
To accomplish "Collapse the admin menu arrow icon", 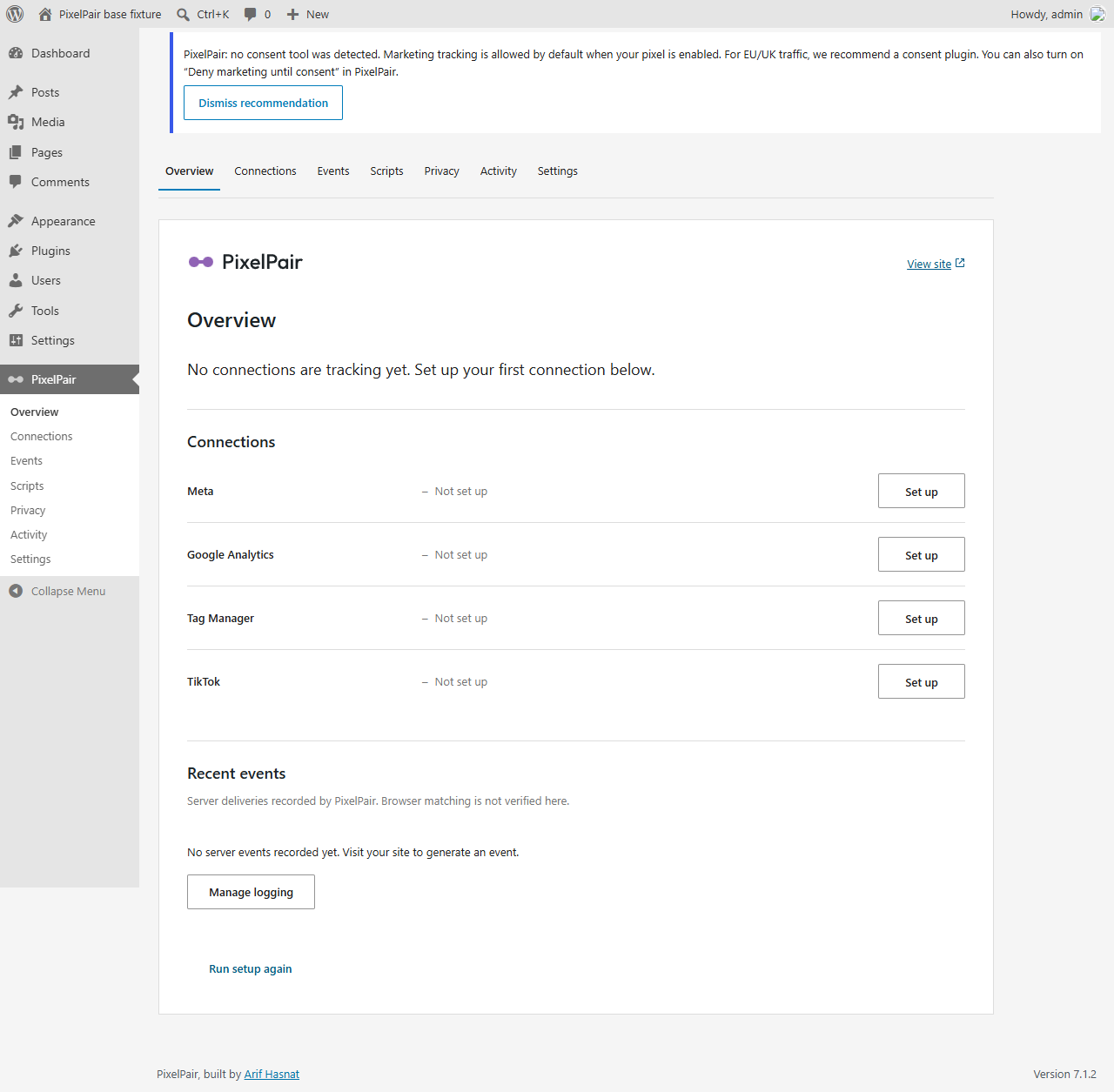I will pyautogui.click(x=16, y=591).
